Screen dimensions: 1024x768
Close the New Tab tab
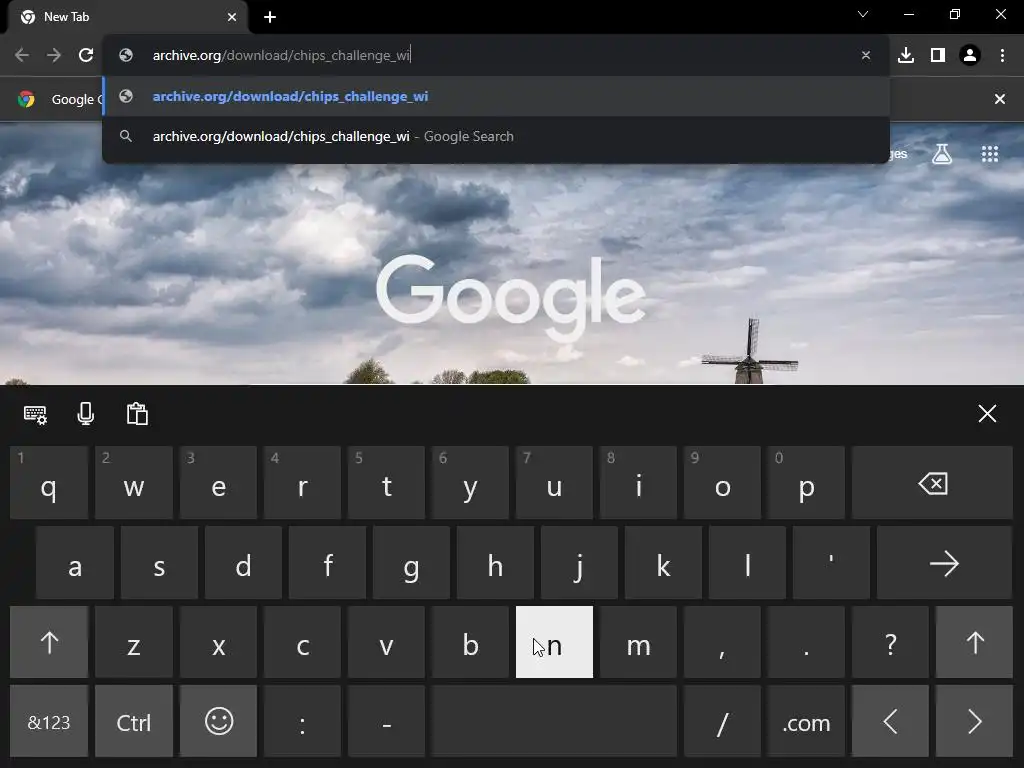[232, 17]
